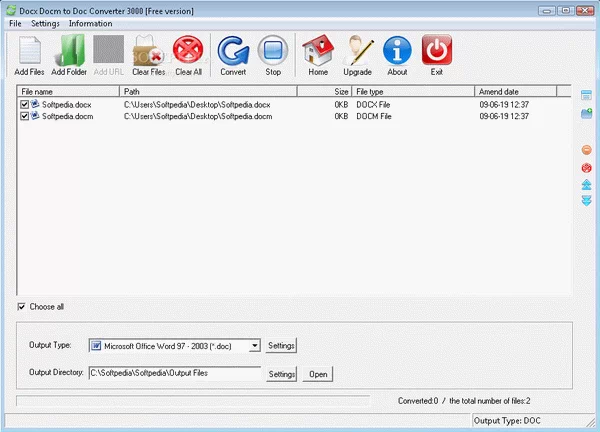Screen dimensions: 600x432
Task: Click the red Exit power icon
Action: coord(437,50)
